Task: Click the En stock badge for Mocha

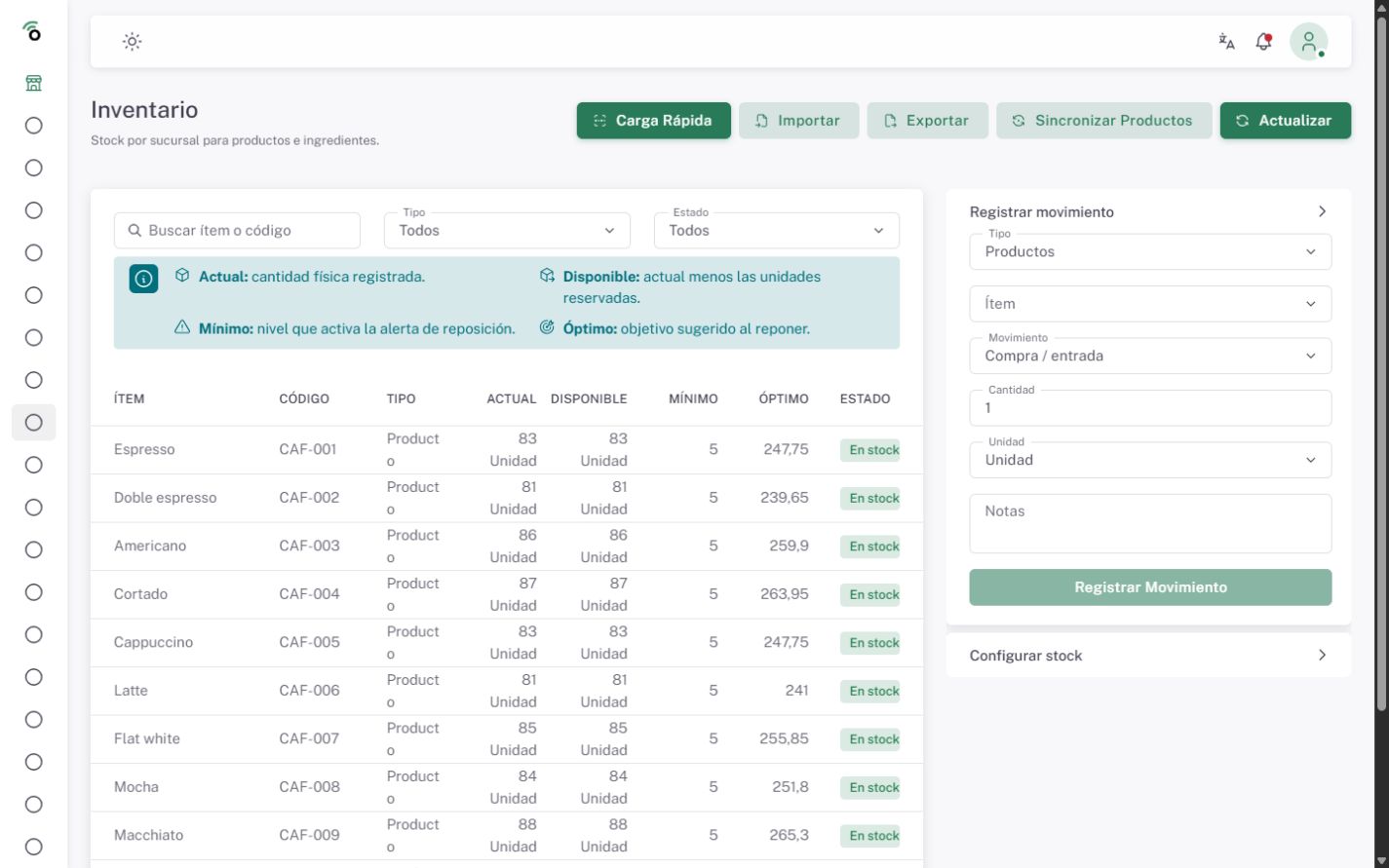Action: coord(869,787)
